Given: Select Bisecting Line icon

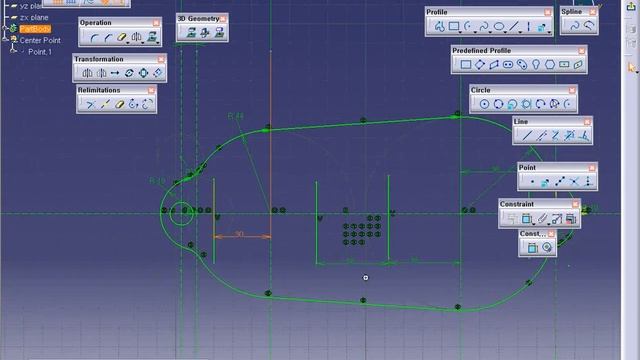Looking at the screenshot, I should (569, 136).
